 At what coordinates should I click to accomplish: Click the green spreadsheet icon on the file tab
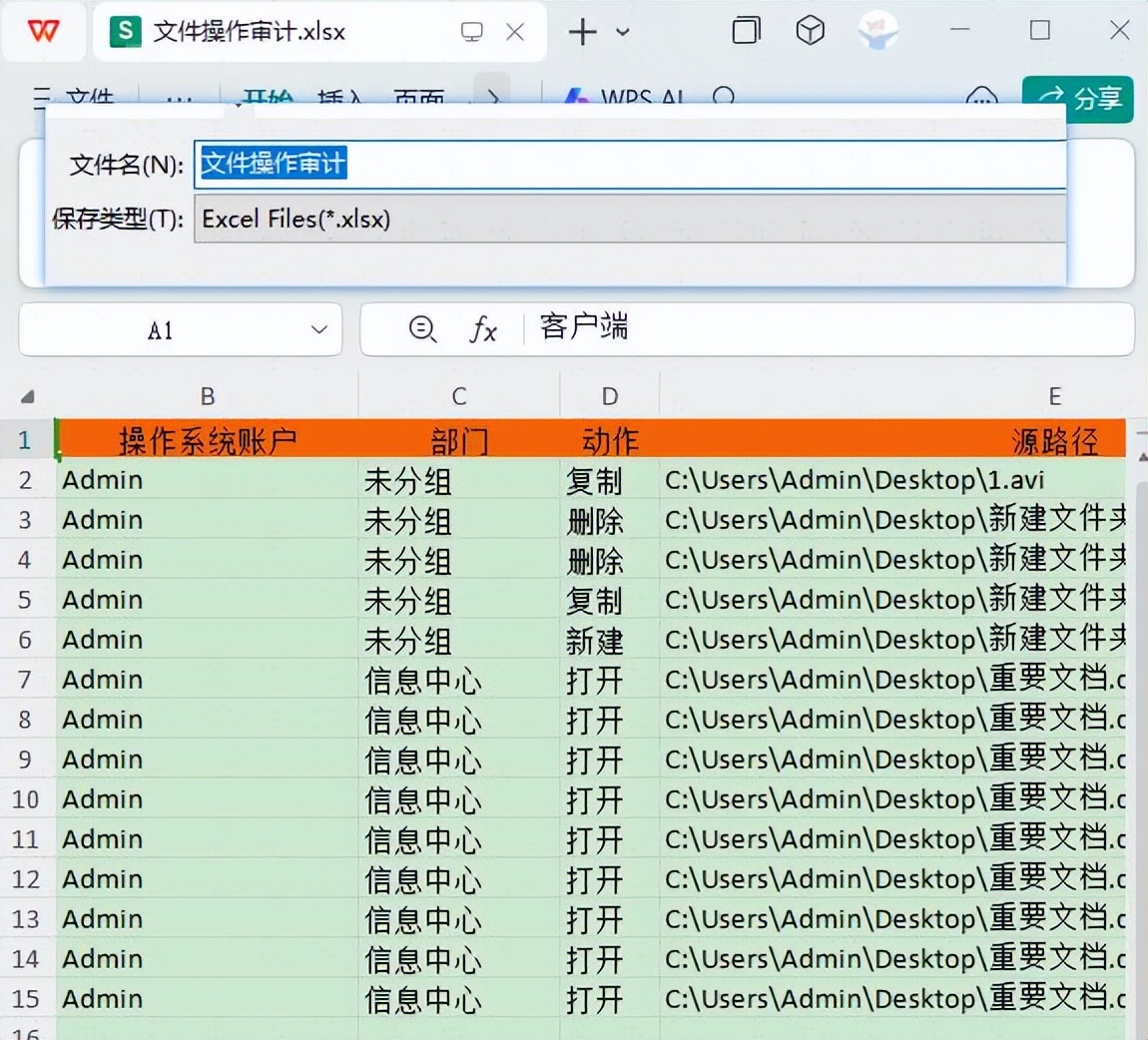point(125,31)
